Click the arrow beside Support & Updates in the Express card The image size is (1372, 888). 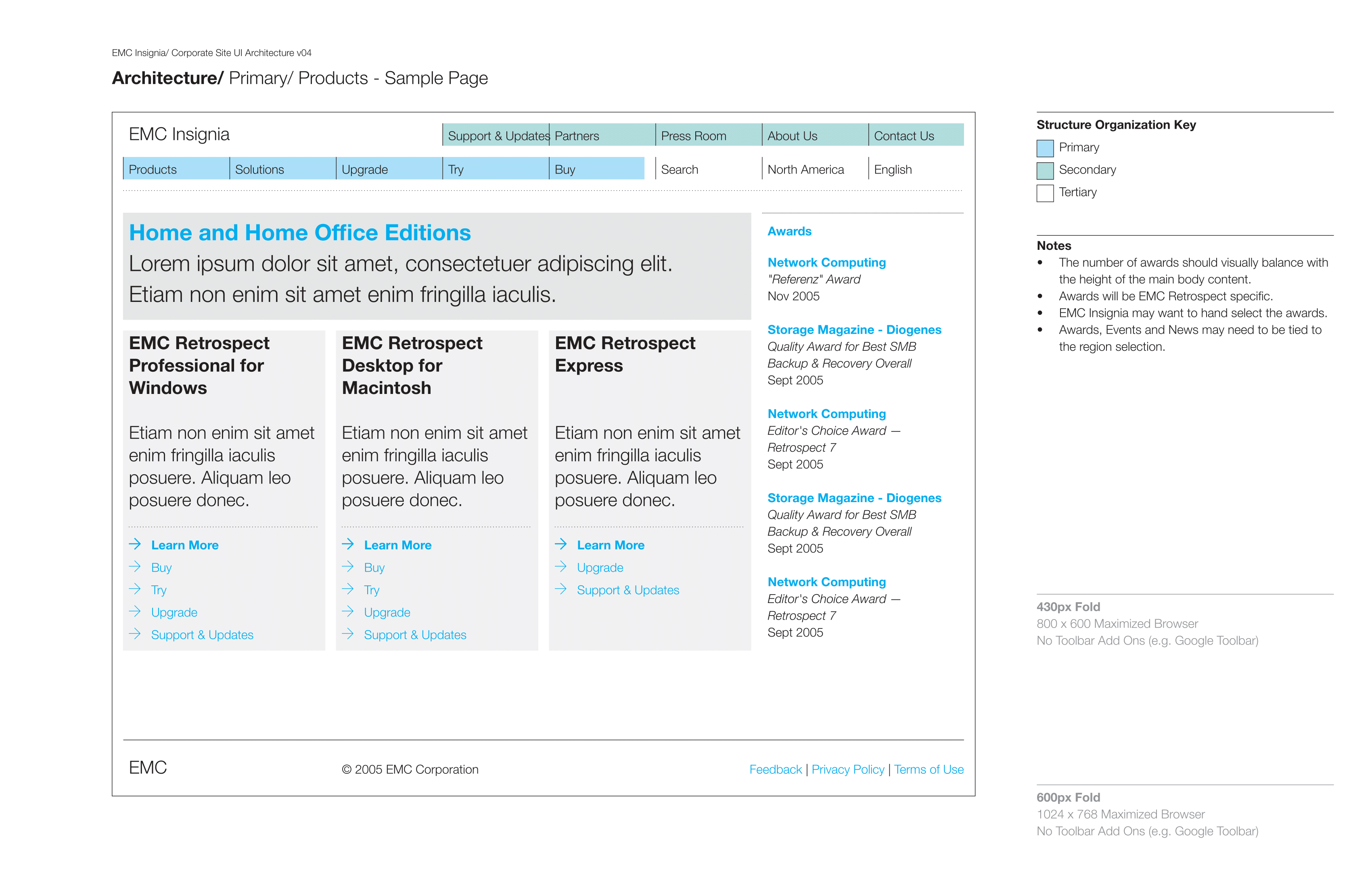[x=561, y=589]
